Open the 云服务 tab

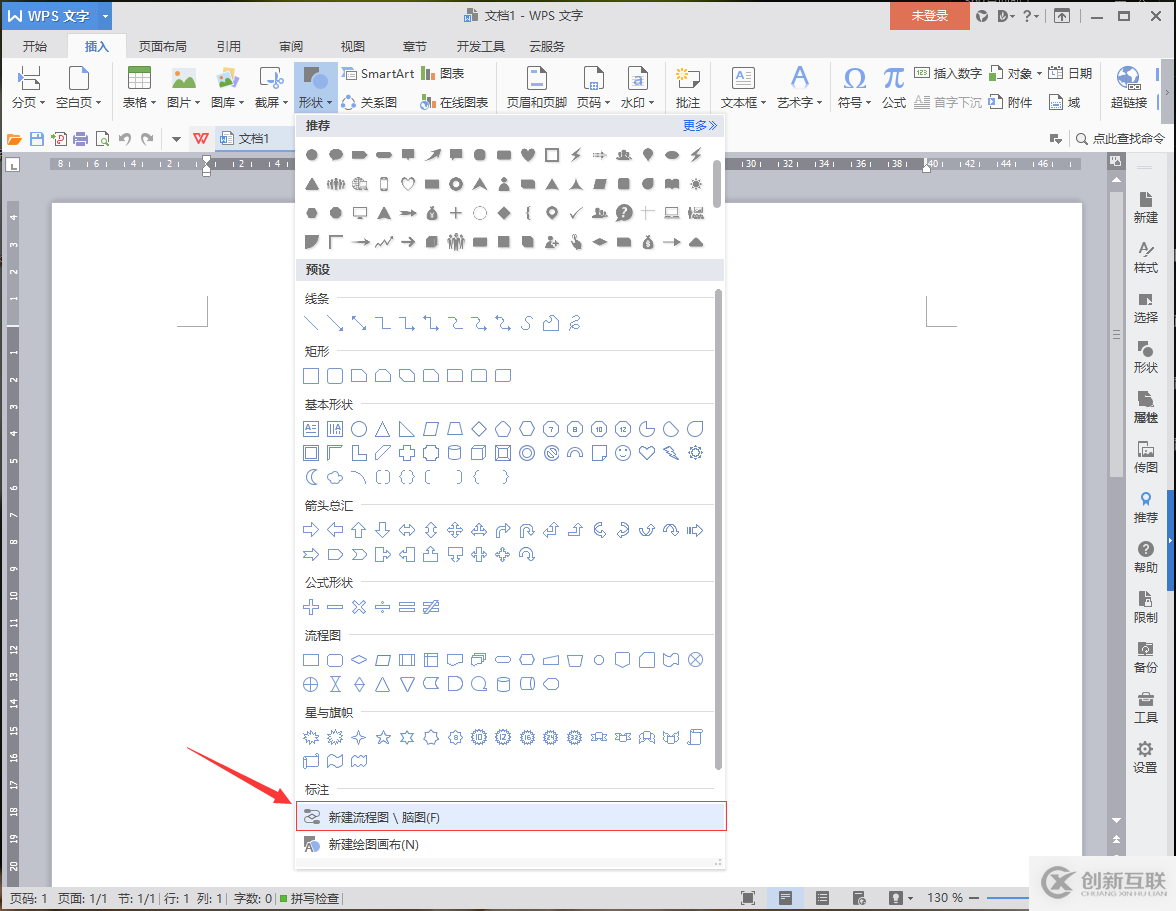click(547, 46)
